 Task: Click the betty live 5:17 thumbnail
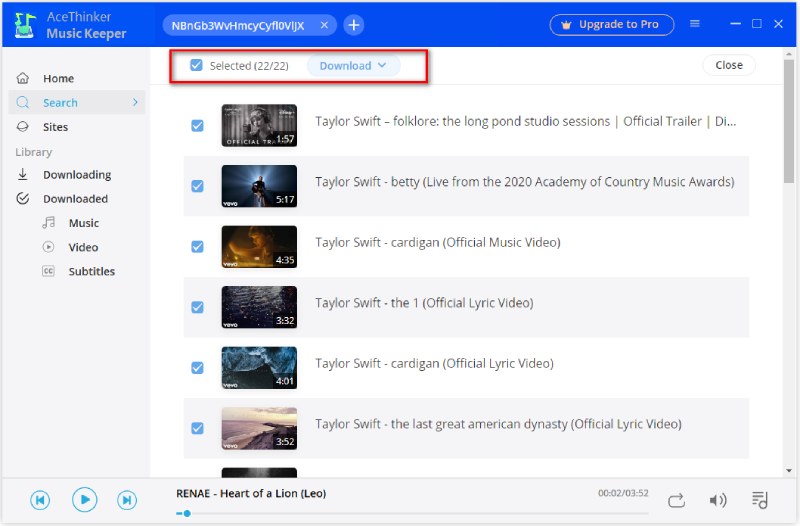[259, 186]
